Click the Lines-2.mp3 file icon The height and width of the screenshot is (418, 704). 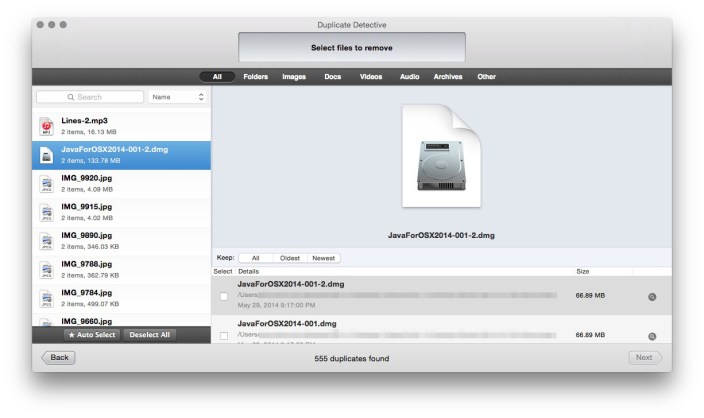(x=46, y=126)
